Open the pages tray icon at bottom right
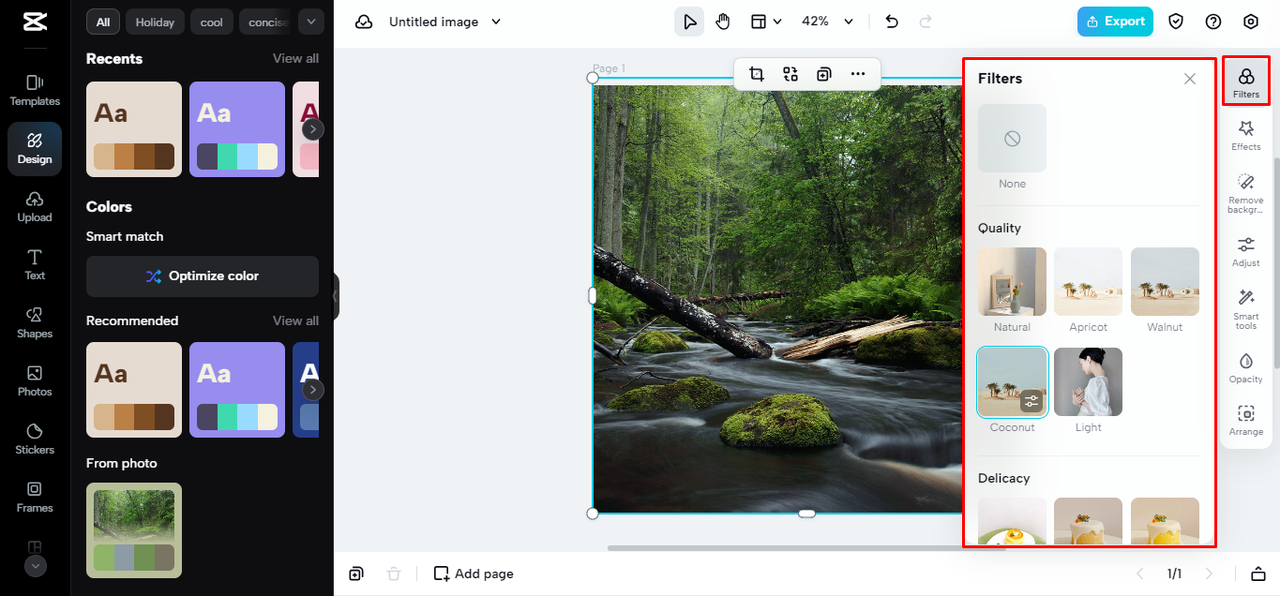Screen dimensions: 1280x596 [x=1258, y=574]
